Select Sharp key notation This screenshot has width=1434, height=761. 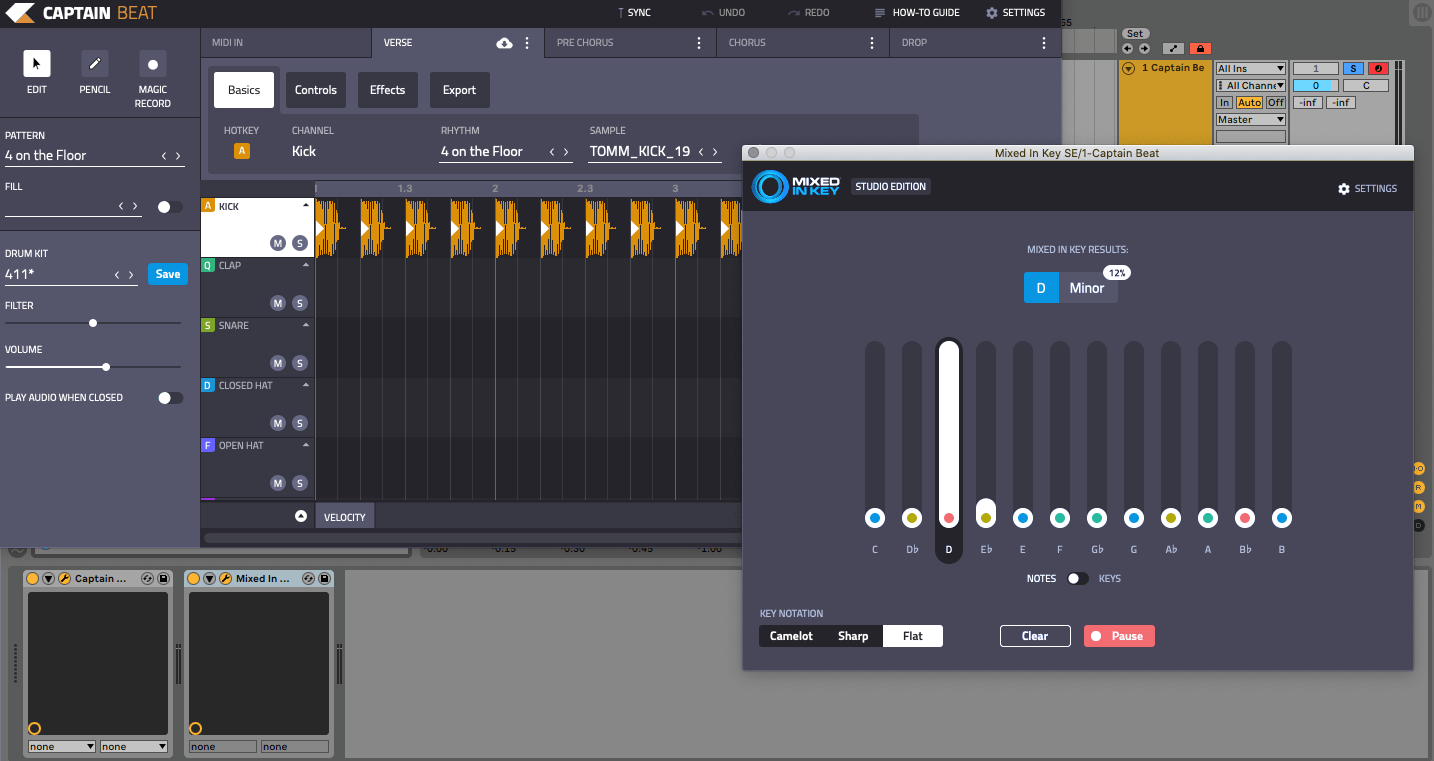pos(853,636)
